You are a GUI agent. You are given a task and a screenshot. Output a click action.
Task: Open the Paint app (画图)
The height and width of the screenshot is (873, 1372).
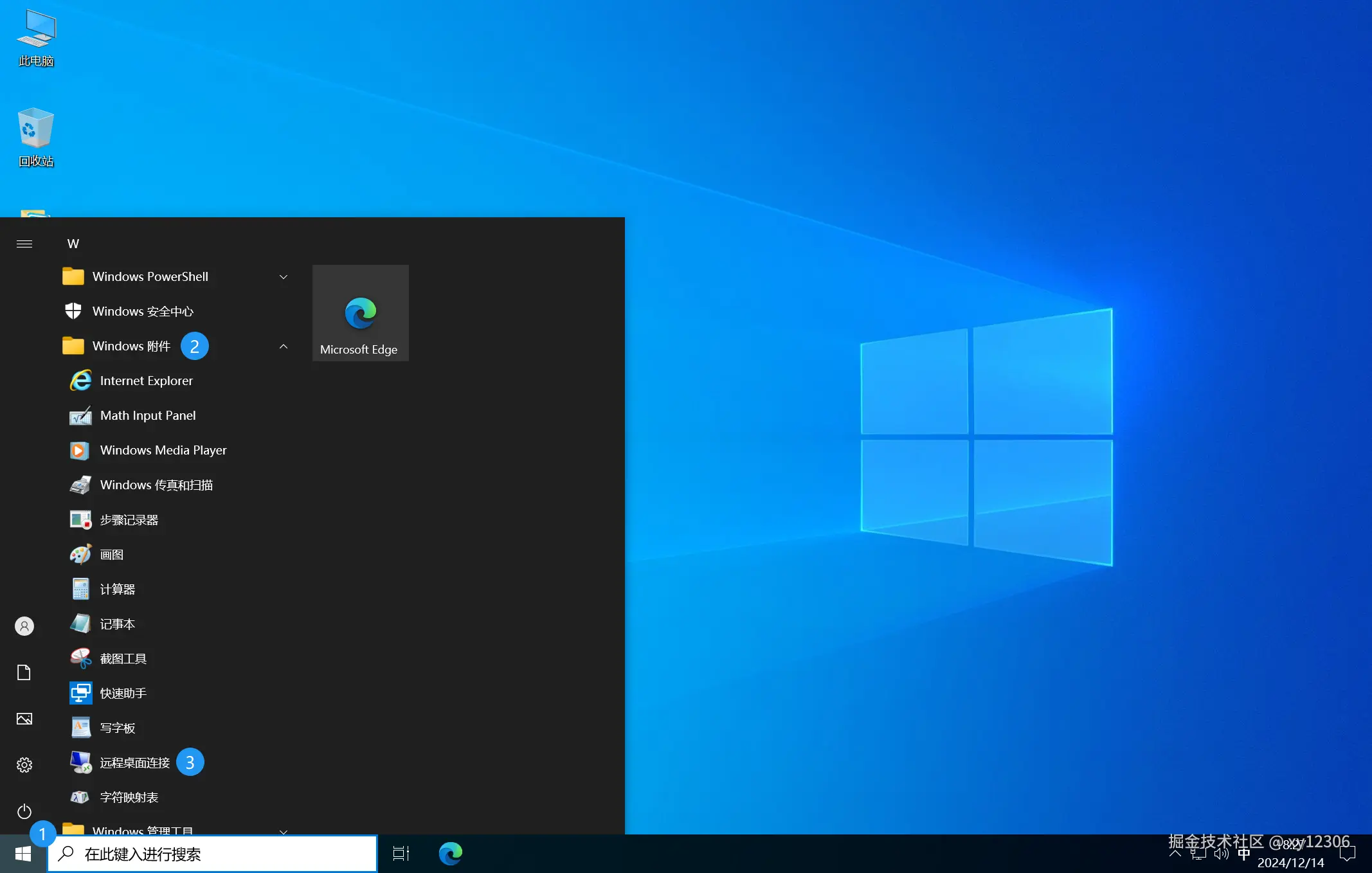click(x=111, y=554)
